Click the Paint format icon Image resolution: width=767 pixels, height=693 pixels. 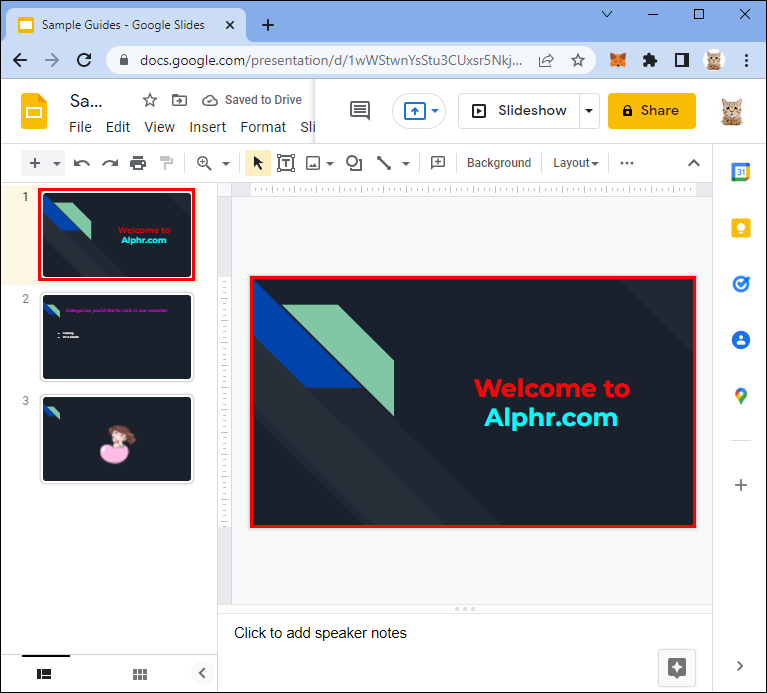pyautogui.click(x=166, y=163)
